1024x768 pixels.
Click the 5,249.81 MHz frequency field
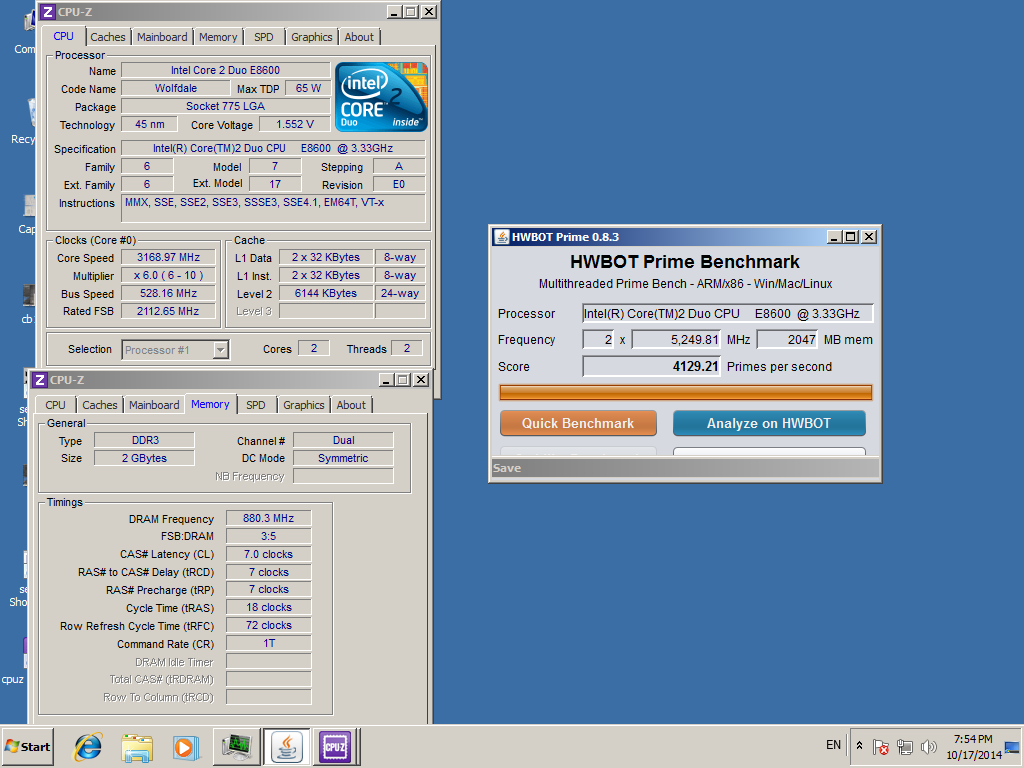tap(676, 340)
